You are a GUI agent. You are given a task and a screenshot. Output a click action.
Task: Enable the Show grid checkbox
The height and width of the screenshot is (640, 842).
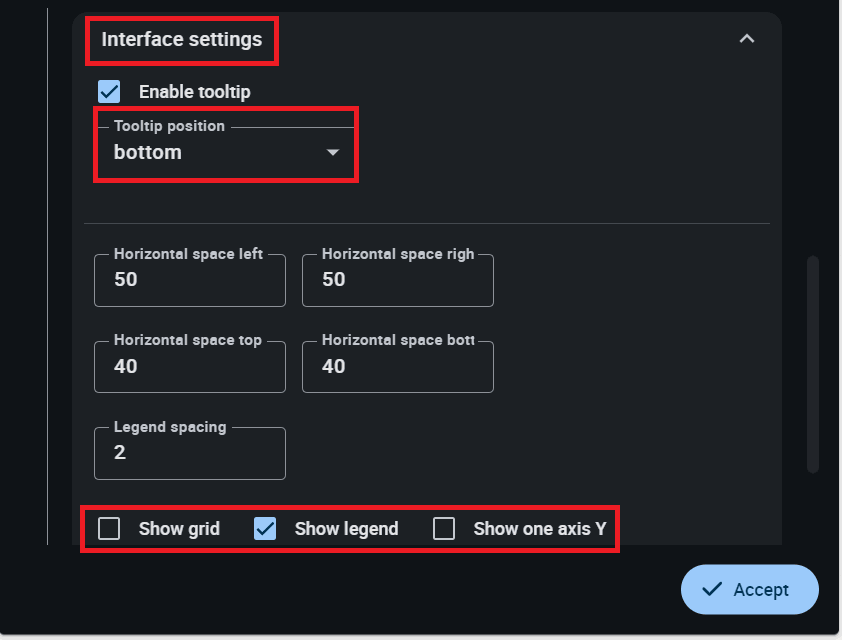(109, 529)
